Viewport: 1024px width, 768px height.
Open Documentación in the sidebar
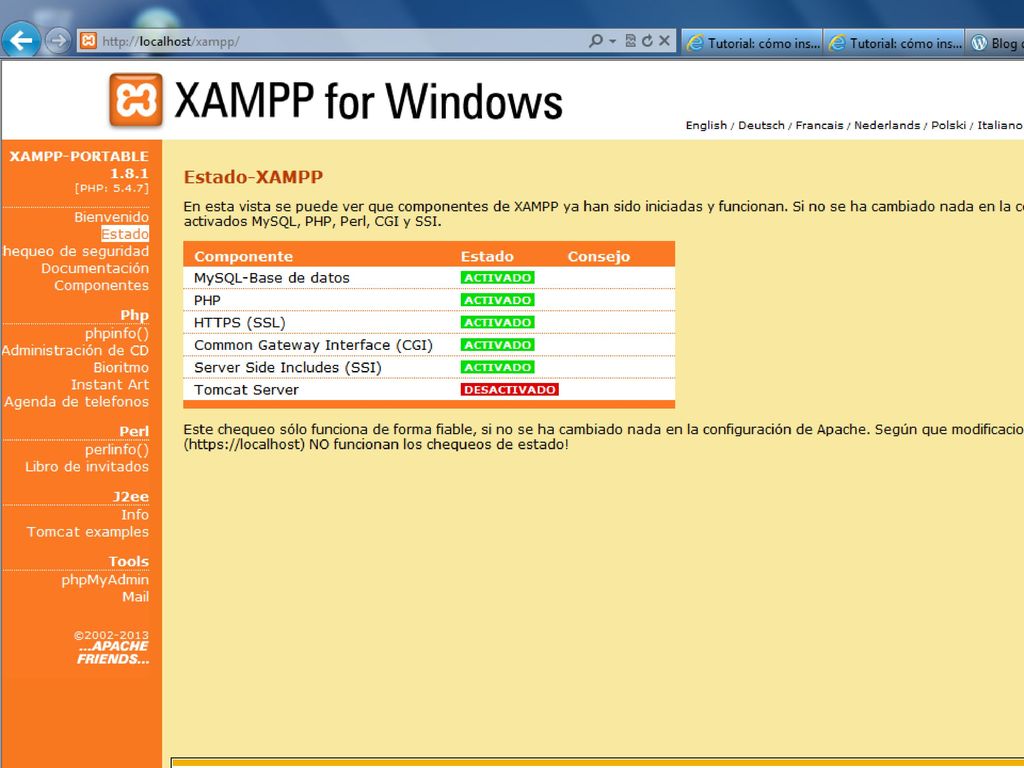point(95,268)
